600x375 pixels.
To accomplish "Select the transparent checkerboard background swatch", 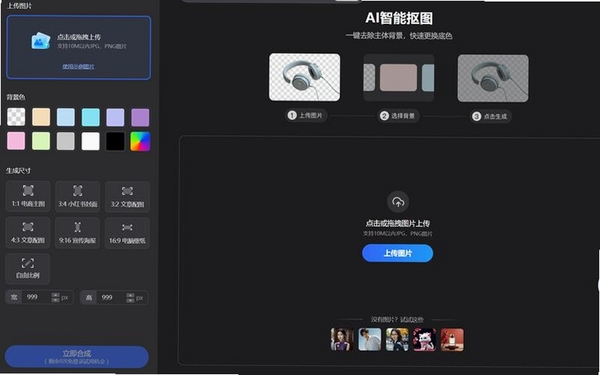I will pos(16,117).
